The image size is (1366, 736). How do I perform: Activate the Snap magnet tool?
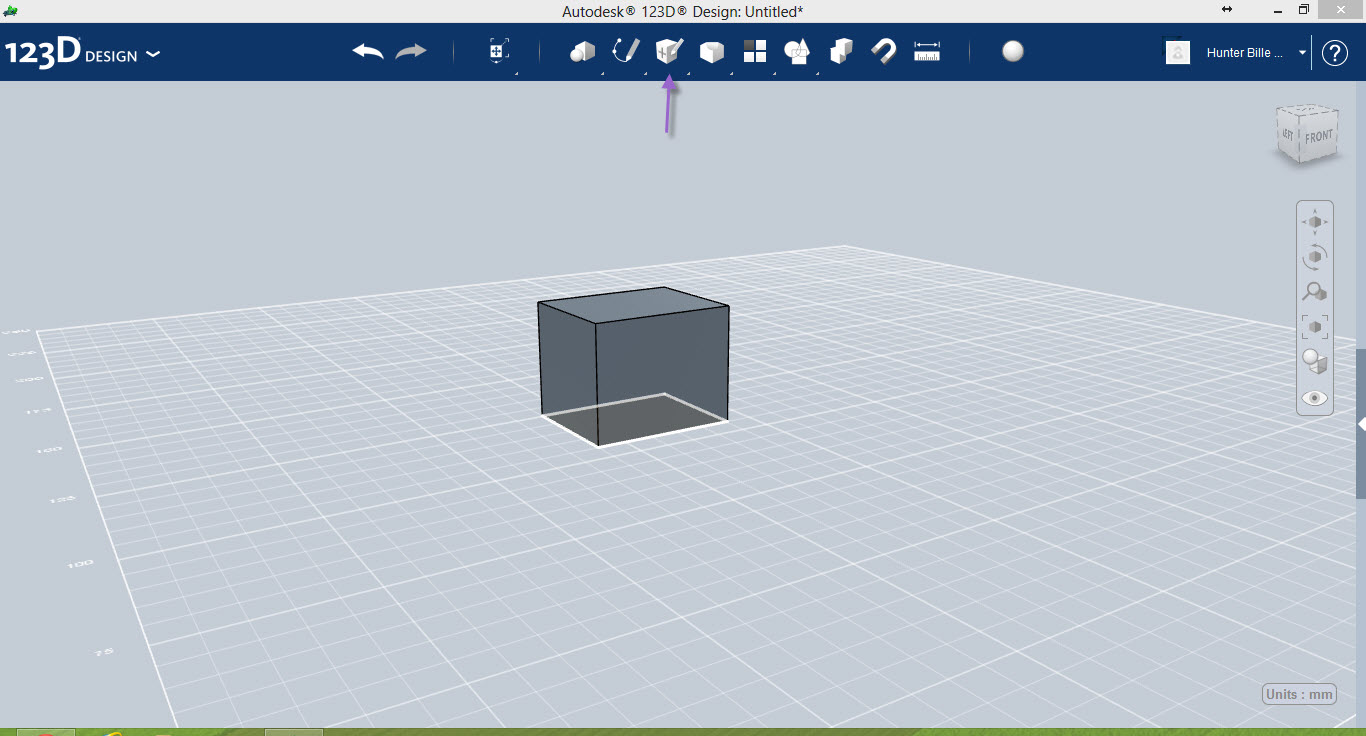tap(883, 51)
